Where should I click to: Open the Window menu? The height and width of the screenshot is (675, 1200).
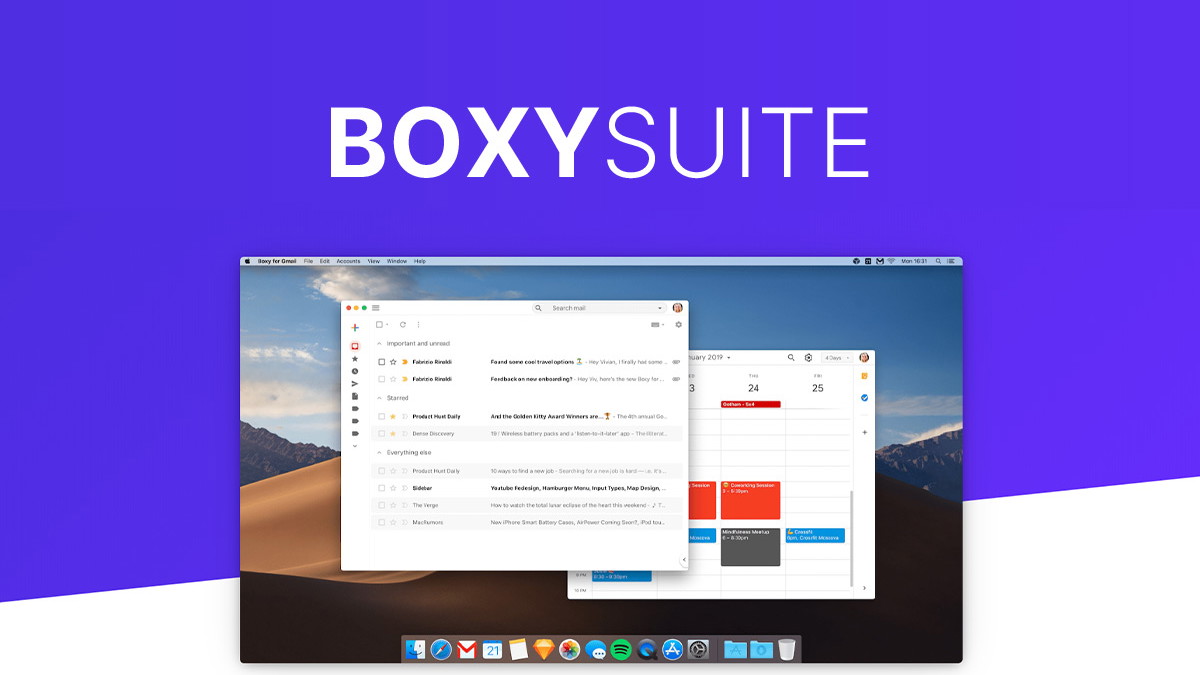[397, 261]
